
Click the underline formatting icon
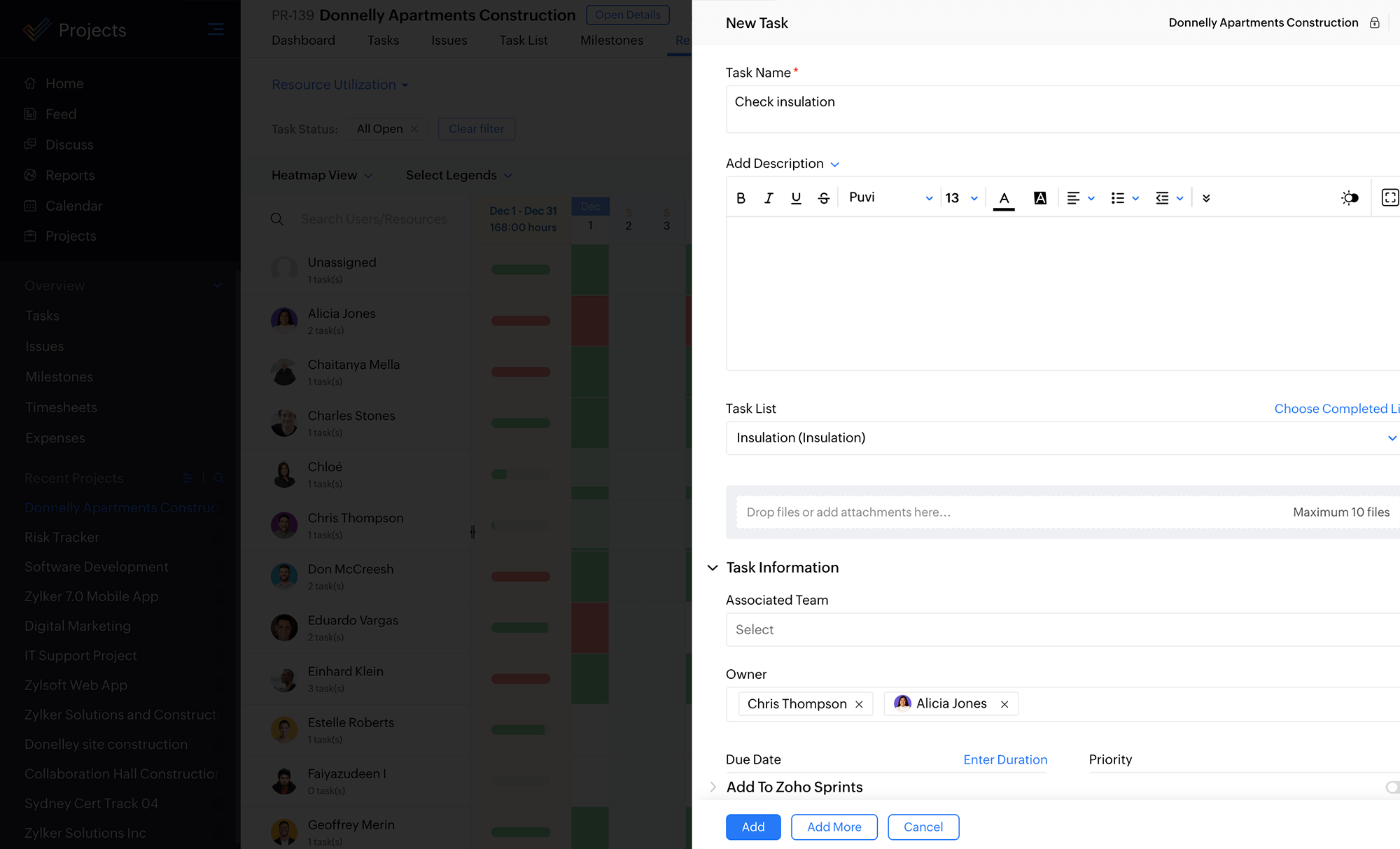(x=796, y=198)
